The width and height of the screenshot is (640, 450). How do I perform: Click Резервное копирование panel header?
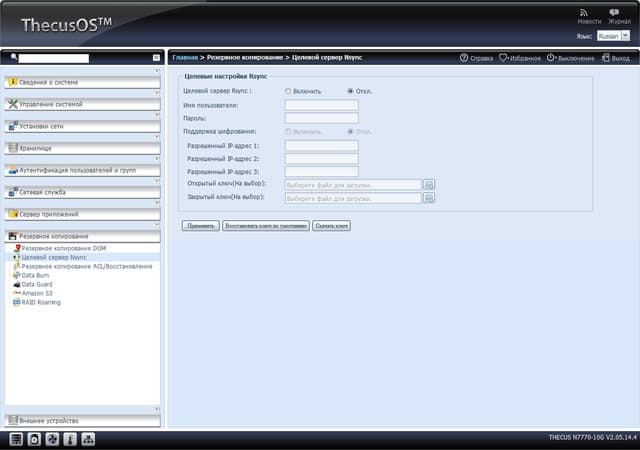point(82,236)
